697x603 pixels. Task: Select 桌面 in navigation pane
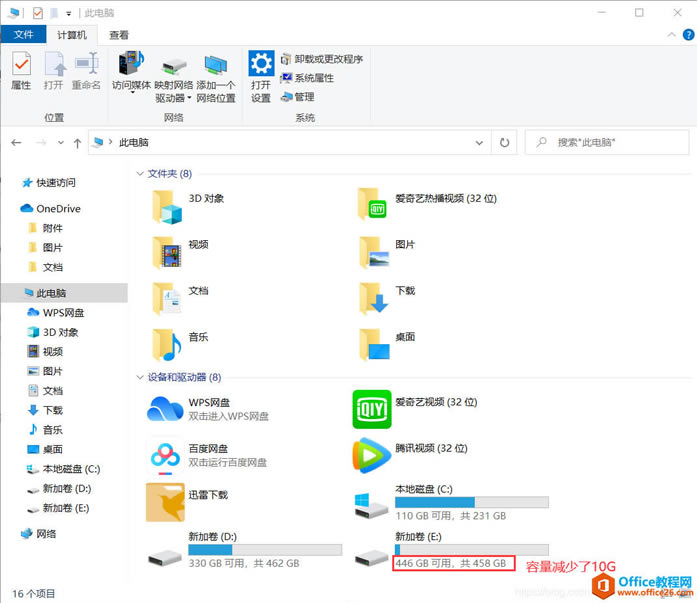(x=46, y=449)
